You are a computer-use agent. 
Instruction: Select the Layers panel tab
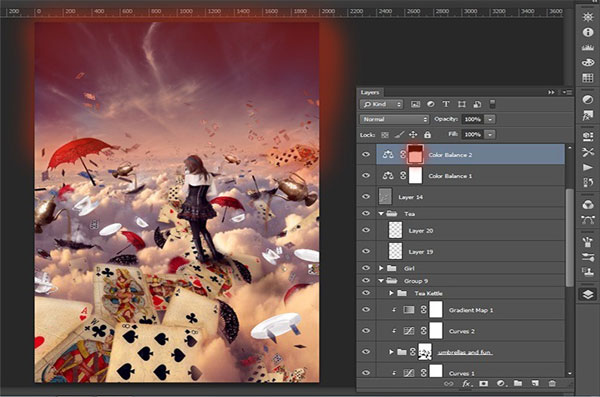pos(370,92)
